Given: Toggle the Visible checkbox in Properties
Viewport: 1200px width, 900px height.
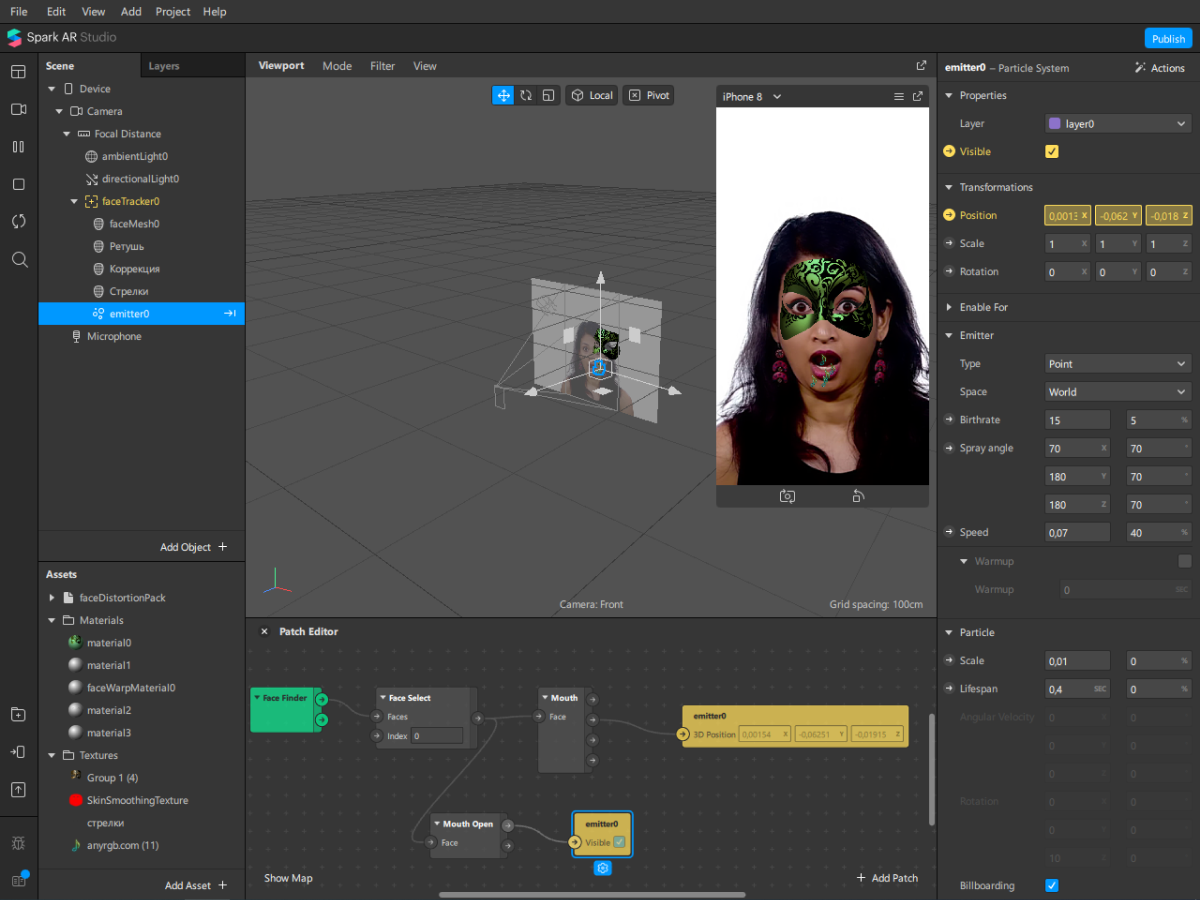Looking at the screenshot, I should pos(1051,152).
